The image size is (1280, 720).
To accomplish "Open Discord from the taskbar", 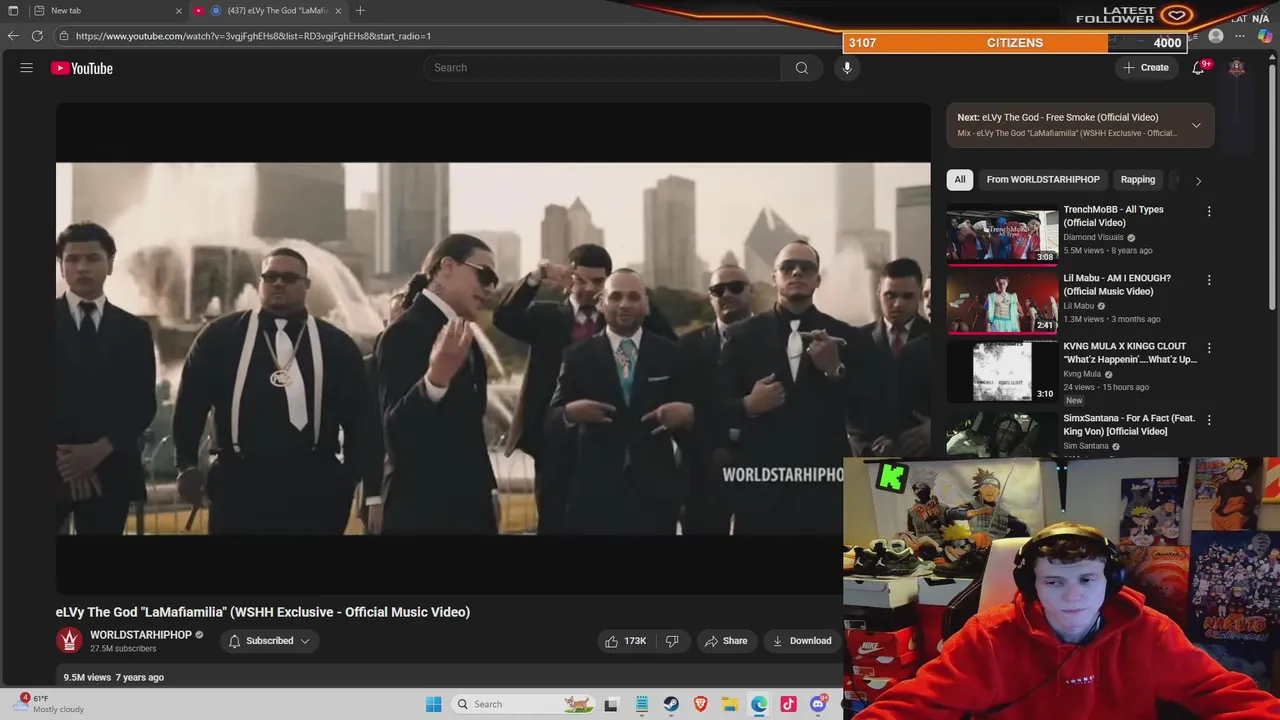I will pos(818,704).
